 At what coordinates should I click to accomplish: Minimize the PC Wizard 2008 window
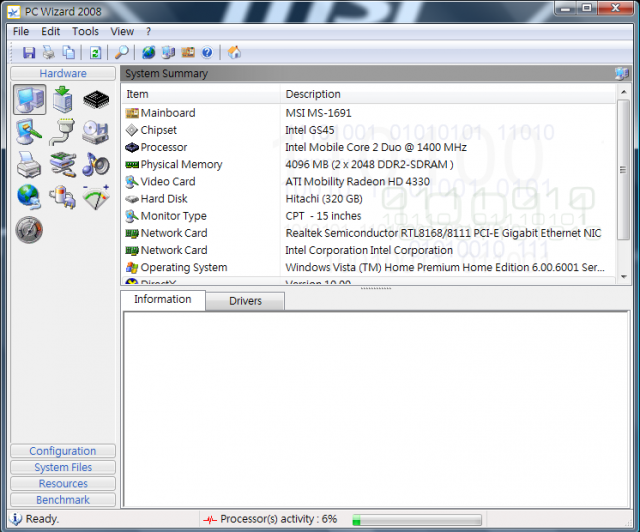coord(565,8)
